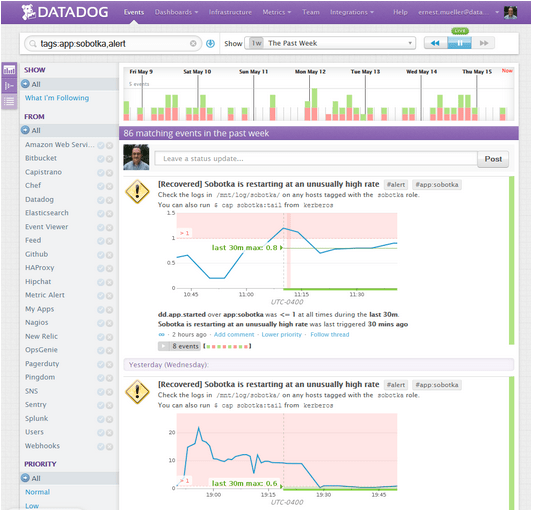Click the 'Lower priority' link

point(281,335)
